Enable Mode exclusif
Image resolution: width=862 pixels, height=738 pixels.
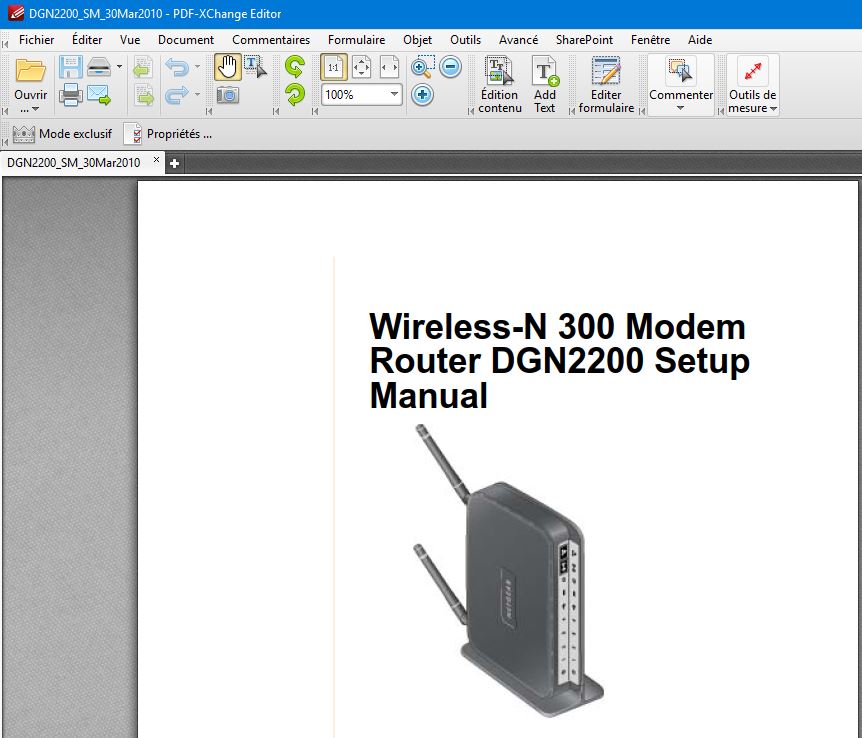(x=62, y=134)
